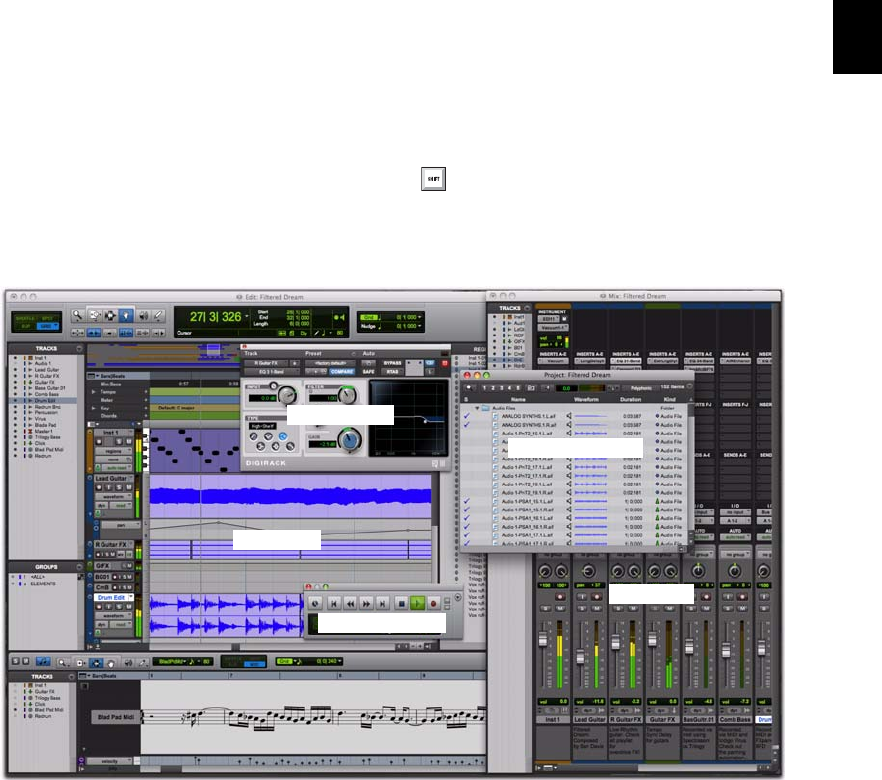Expand the Key ruler
This screenshot has height=780, width=882.
point(93,408)
